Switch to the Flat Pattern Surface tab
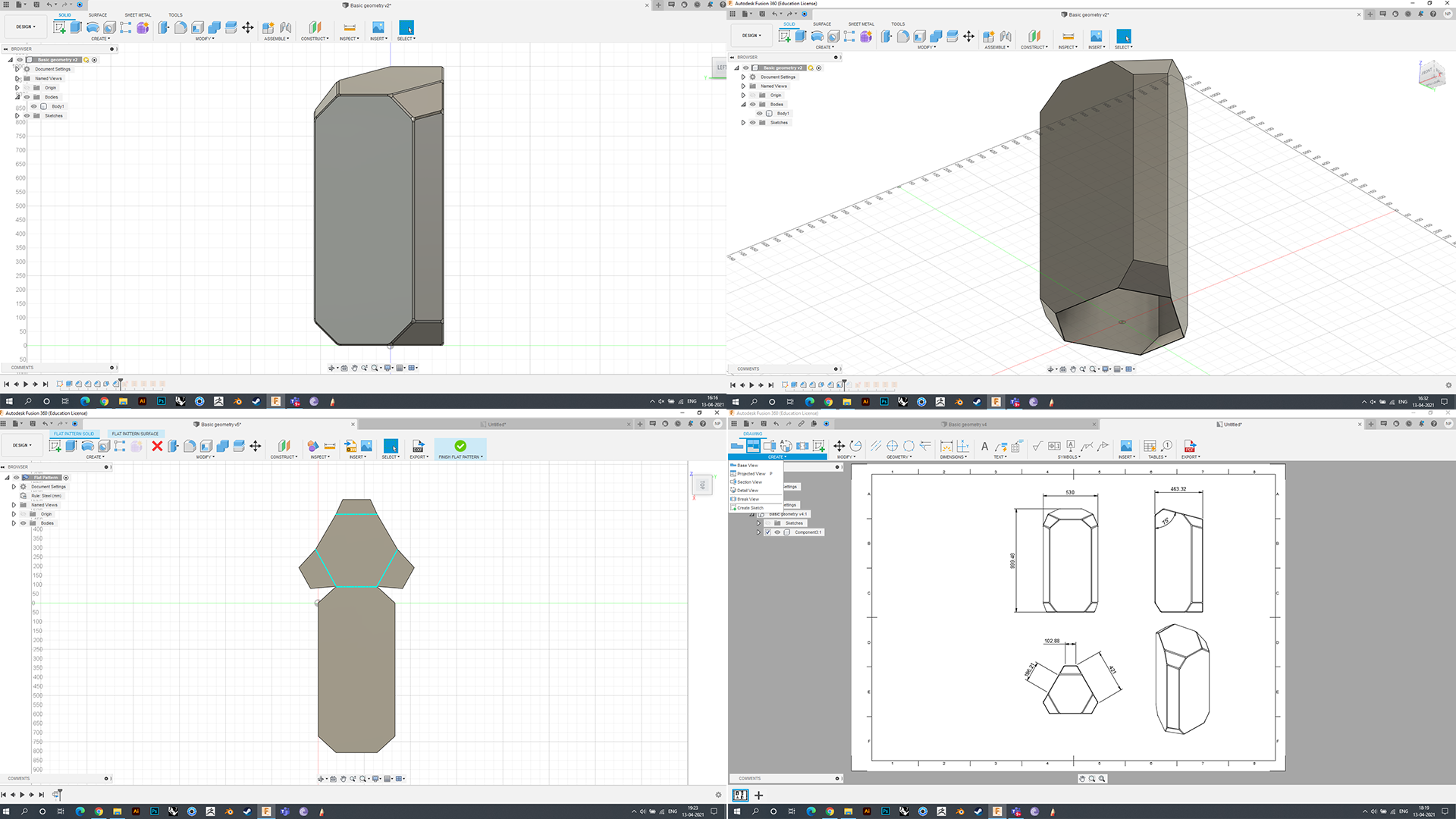The width and height of the screenshot is (1456, 819). [x=135, y=434]
